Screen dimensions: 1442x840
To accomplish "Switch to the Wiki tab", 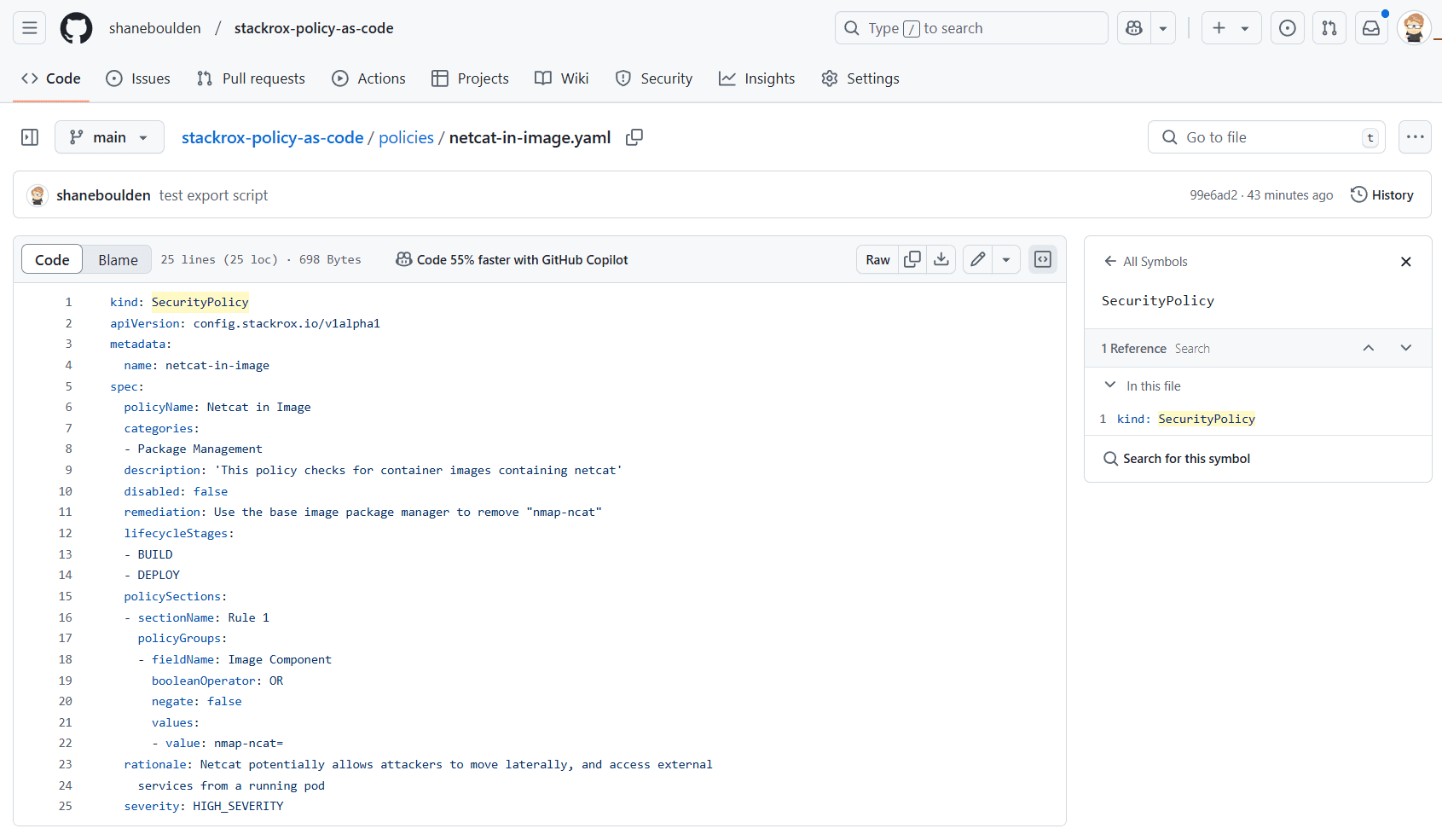I will (562, 78).
